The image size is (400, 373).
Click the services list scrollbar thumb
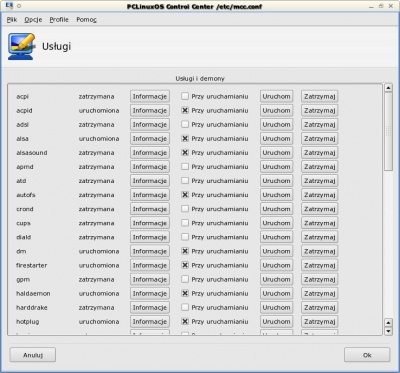[x=388, y=131]
